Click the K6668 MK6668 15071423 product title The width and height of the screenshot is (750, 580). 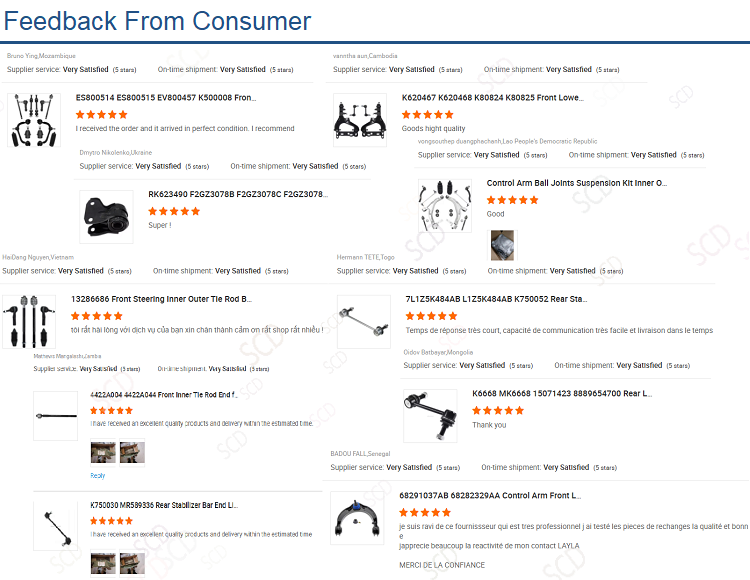click(562, 393)
